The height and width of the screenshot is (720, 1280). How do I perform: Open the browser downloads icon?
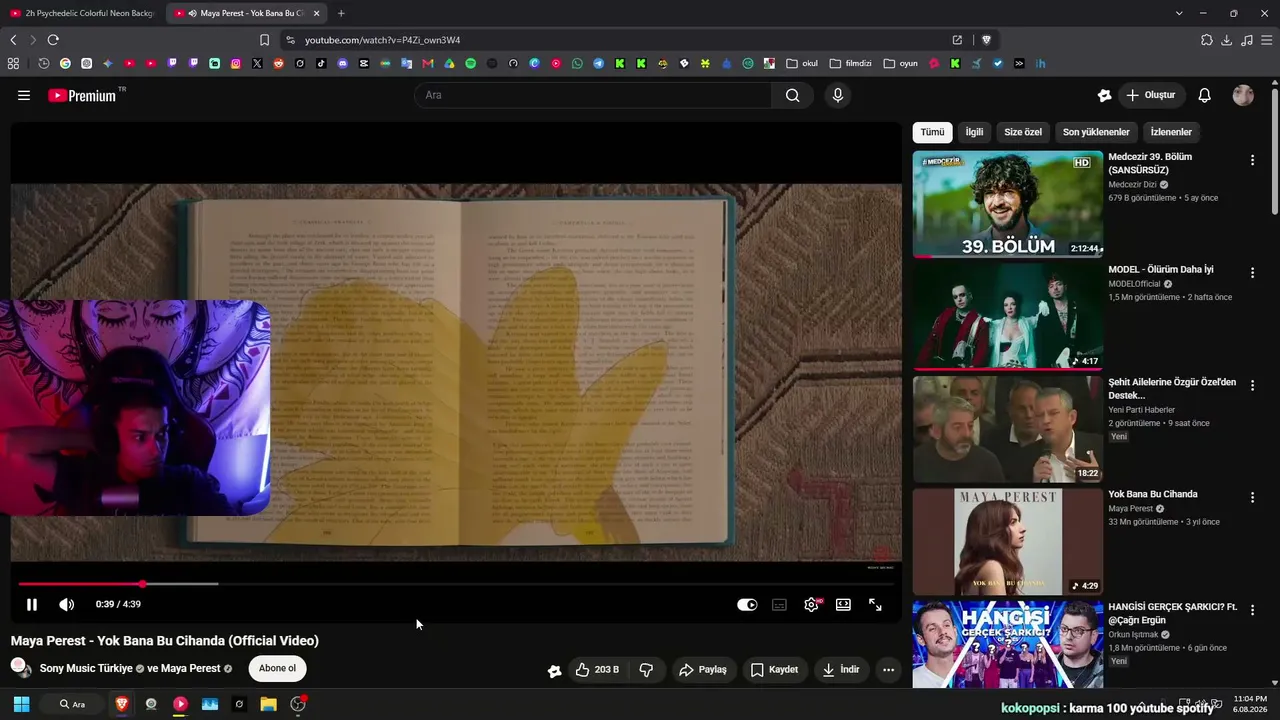coord(1227,40)
